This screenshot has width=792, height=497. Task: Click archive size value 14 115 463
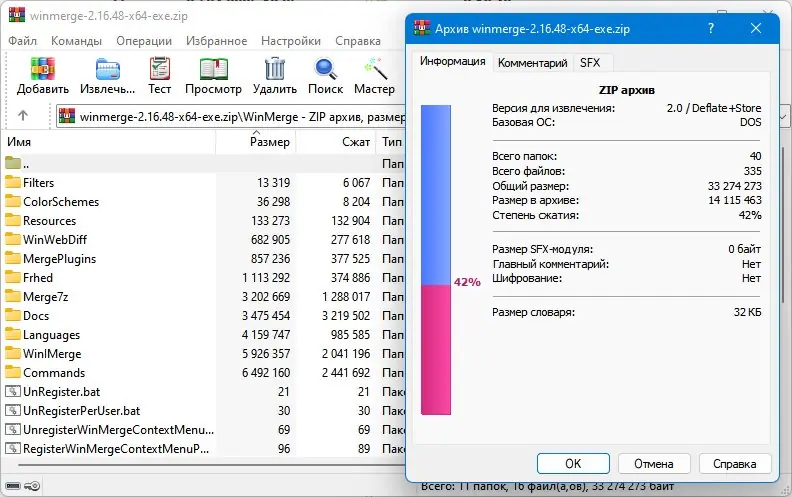734,200
